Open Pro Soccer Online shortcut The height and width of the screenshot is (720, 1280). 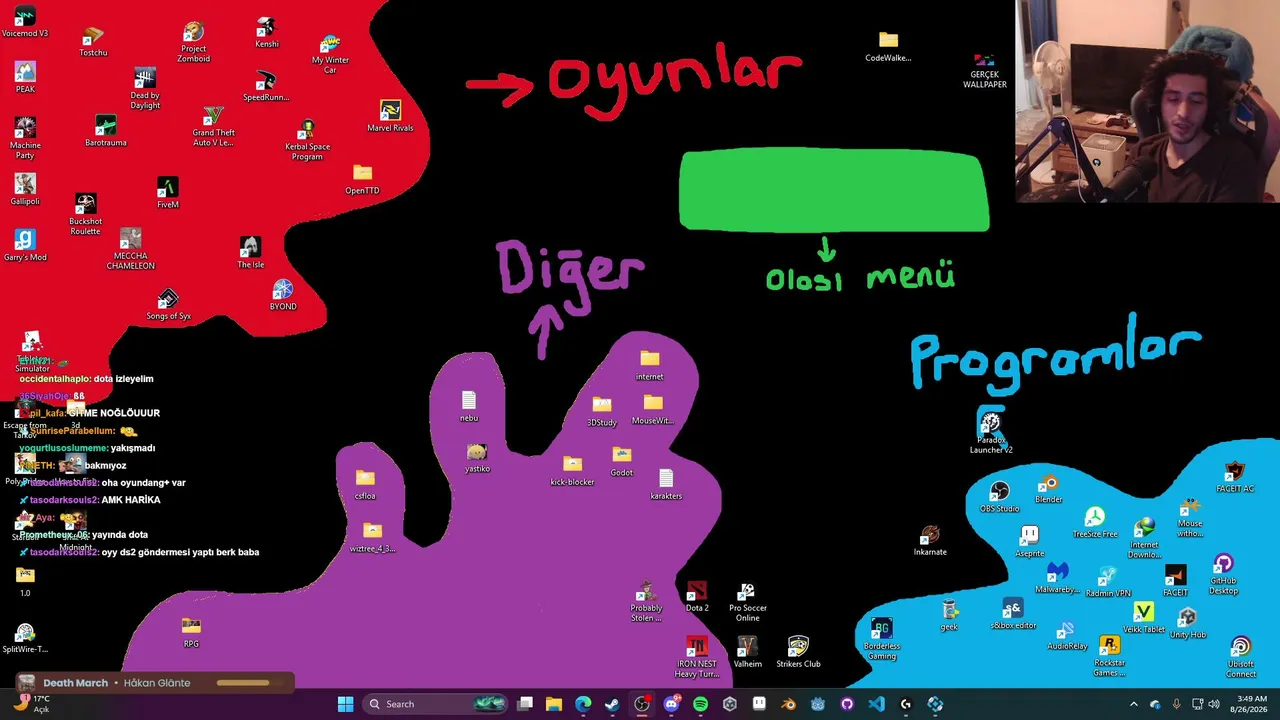[747, 603]
